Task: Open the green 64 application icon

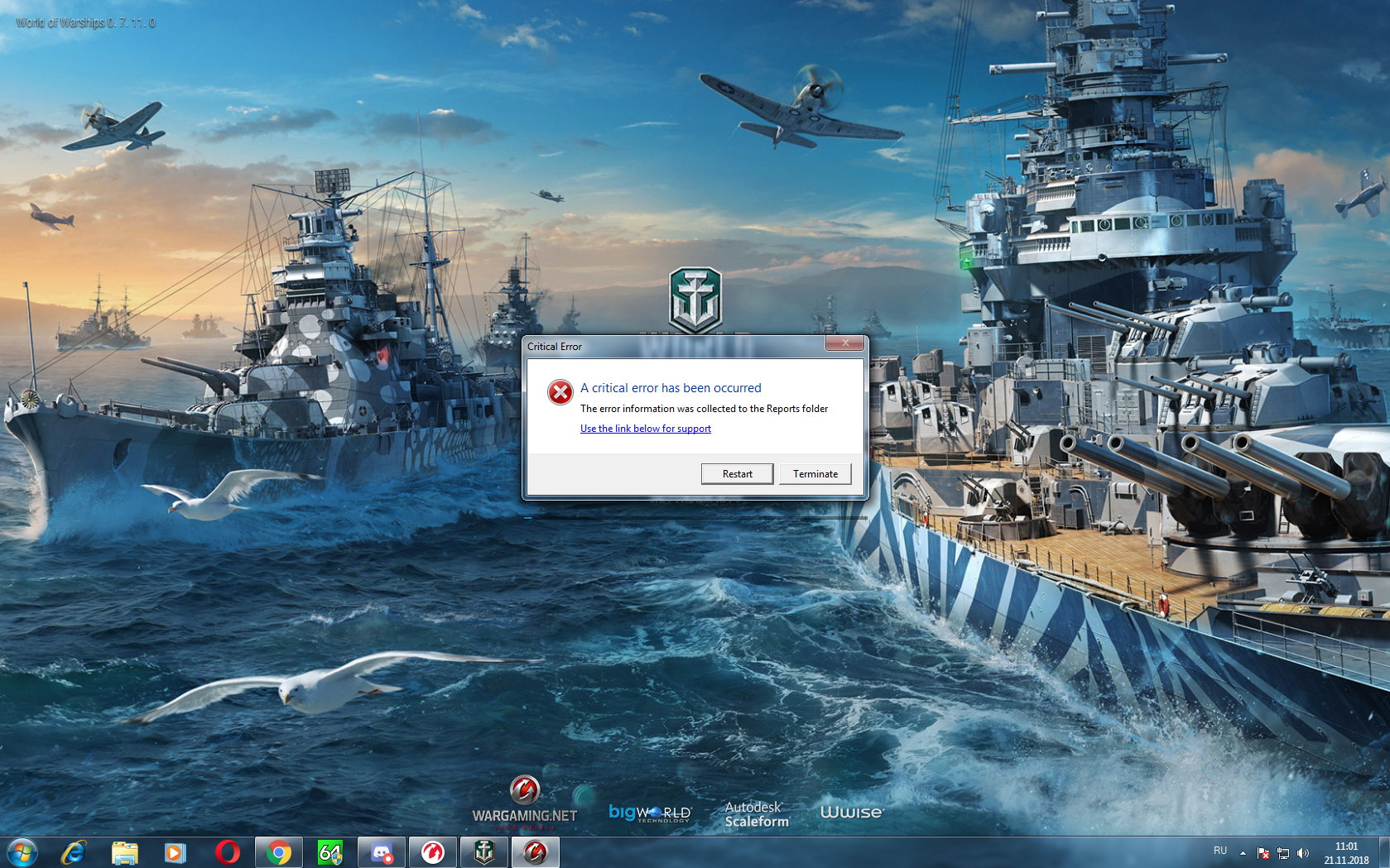Action: 330,852
